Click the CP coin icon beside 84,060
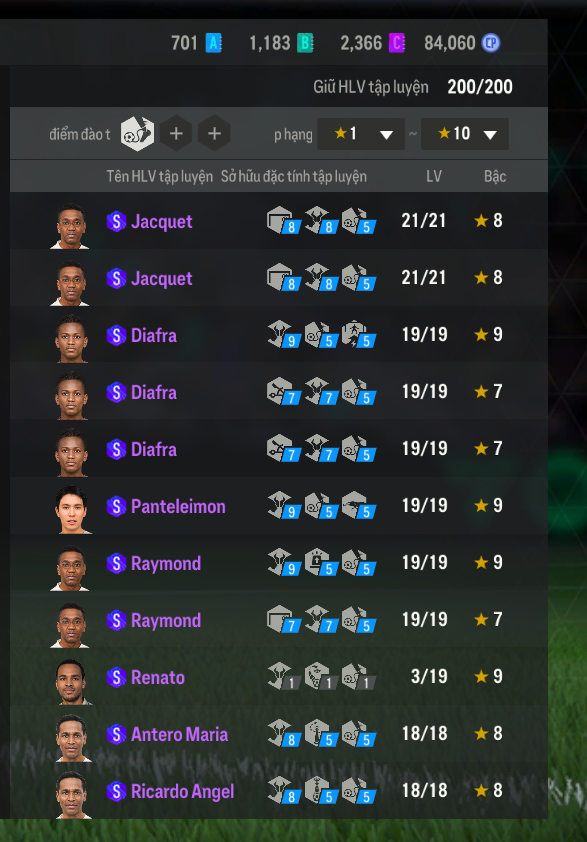This screenshot has height=842, width=587. [x=491, y=43]
